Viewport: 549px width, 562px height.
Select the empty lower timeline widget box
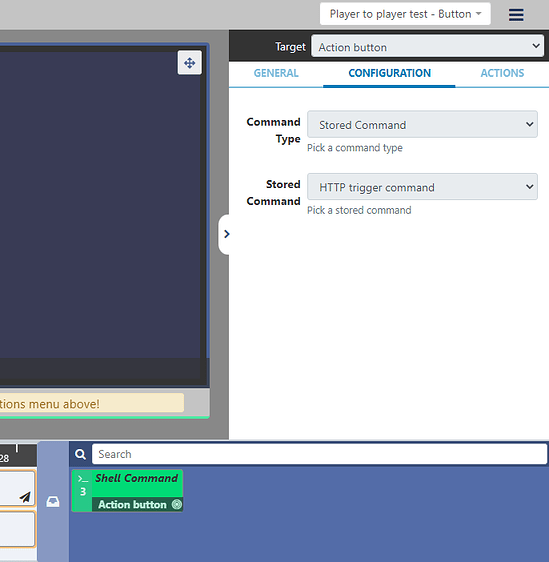click(x=17, y=529)
